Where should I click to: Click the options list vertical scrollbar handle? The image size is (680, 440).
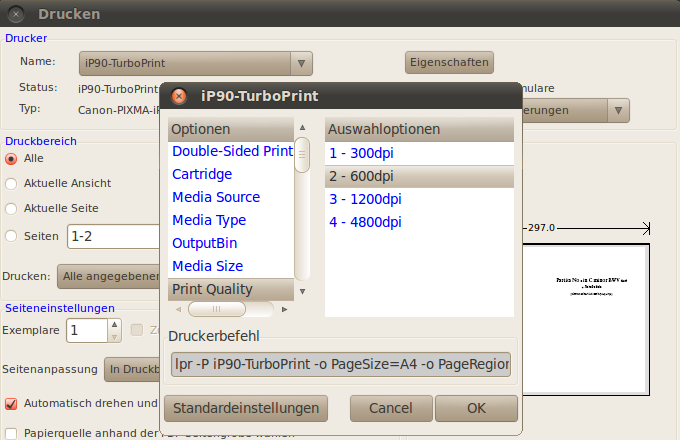(302, 157)
